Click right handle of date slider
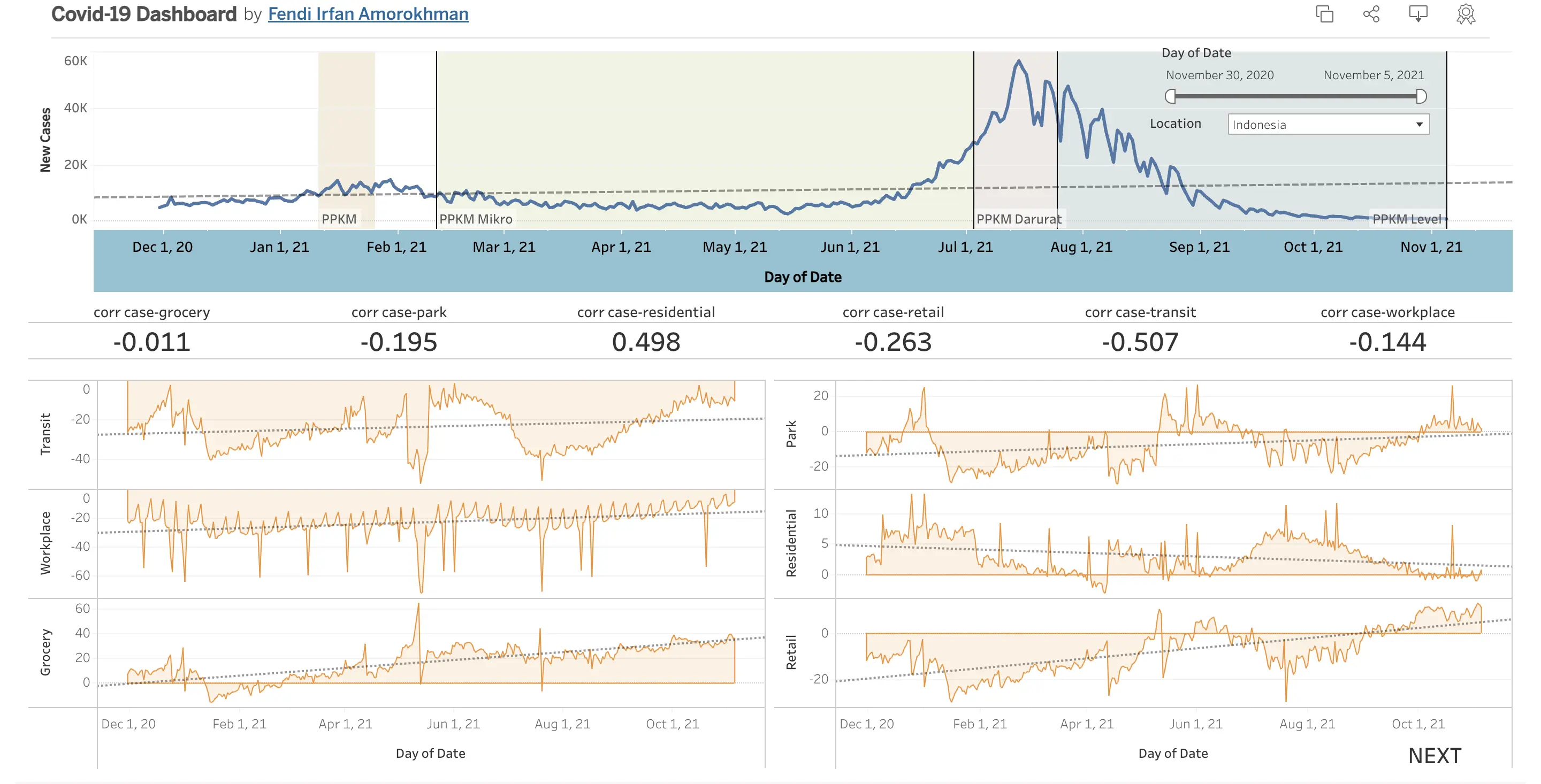The image size is (1541, 784). [1421, 96]
